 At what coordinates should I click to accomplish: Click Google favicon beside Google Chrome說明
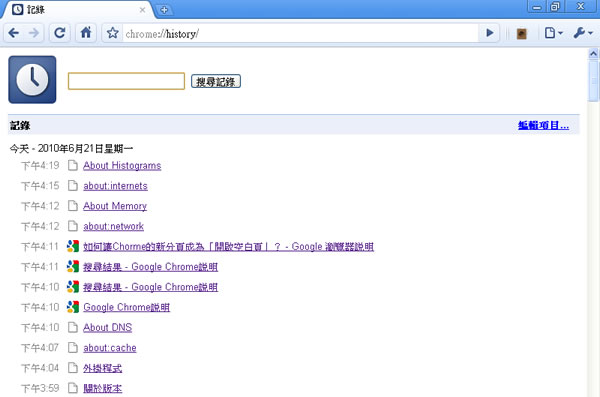pyautogui.click(x=73, y=307)
